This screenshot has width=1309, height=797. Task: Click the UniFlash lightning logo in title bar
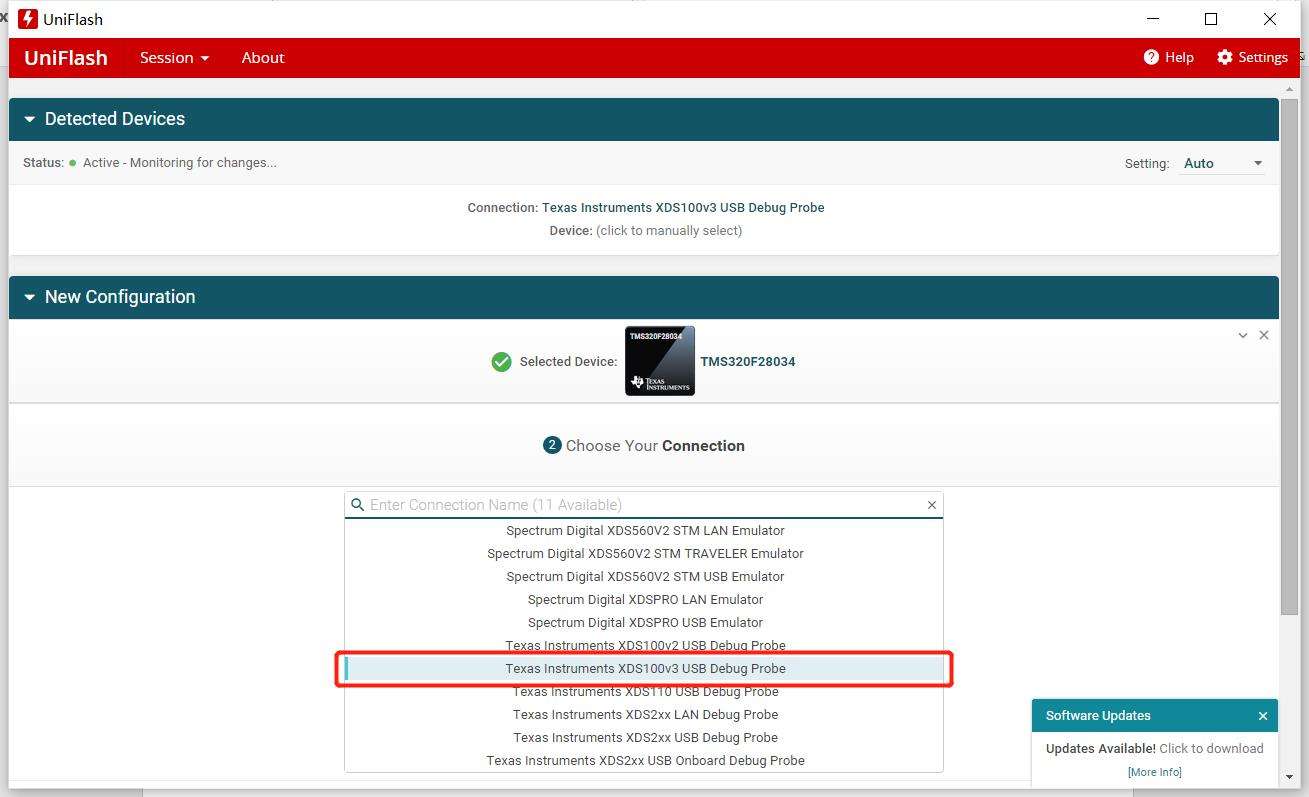coord(28,19)
